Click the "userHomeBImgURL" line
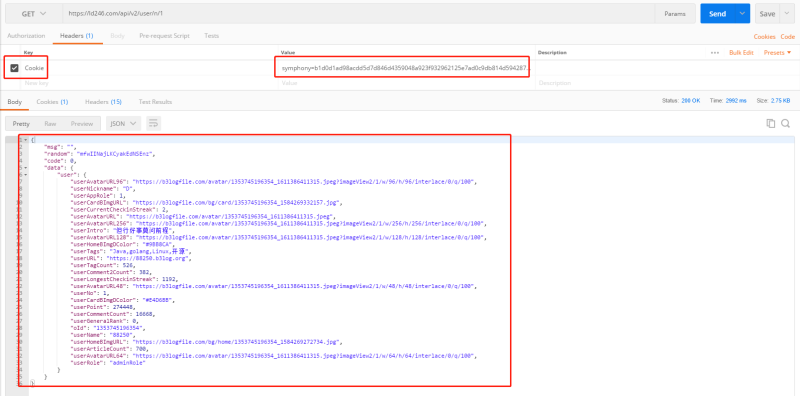 [206, 342]
